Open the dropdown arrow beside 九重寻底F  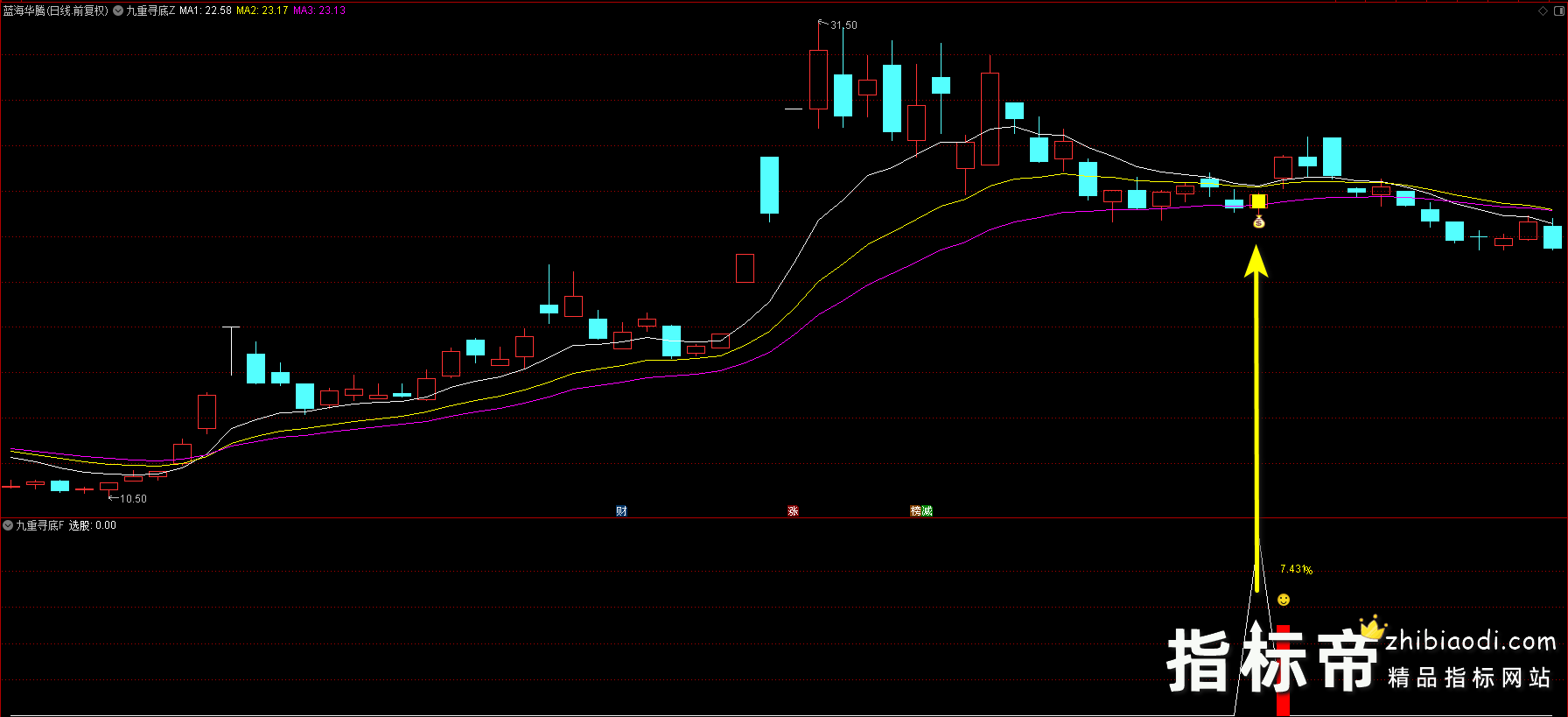[8, 525]
